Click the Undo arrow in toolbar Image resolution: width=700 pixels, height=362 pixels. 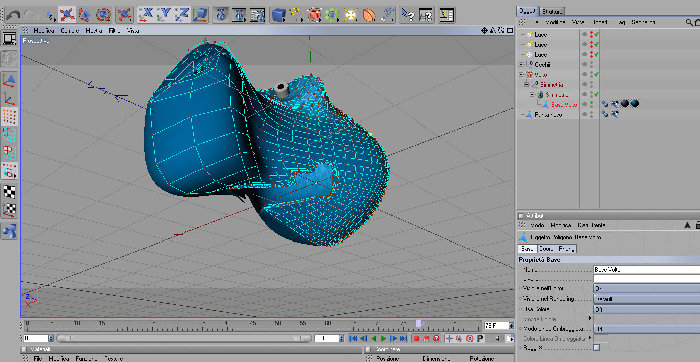(x=13, y=15)
